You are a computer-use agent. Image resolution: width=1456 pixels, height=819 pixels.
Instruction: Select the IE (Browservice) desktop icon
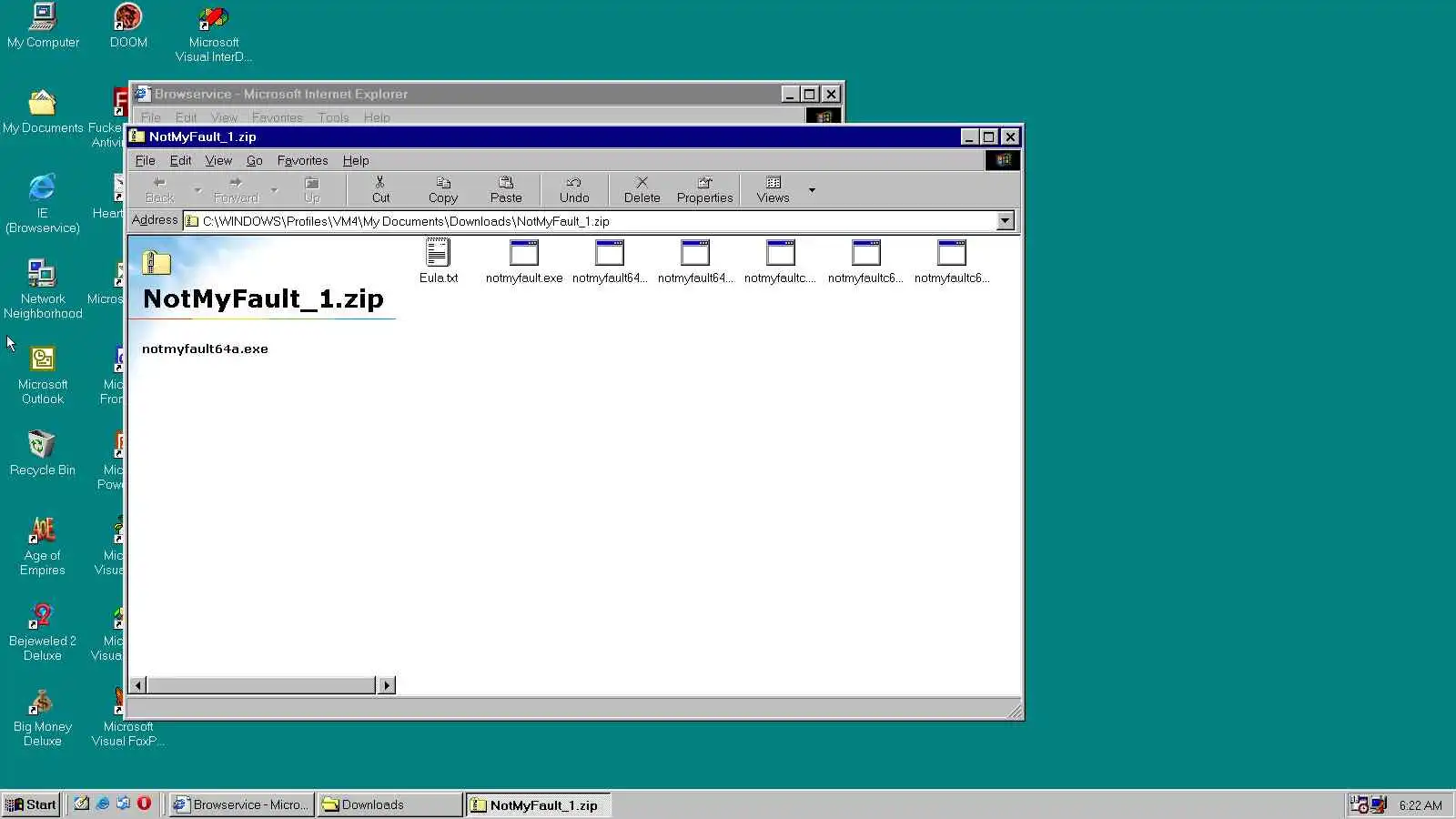coord(43,203)
